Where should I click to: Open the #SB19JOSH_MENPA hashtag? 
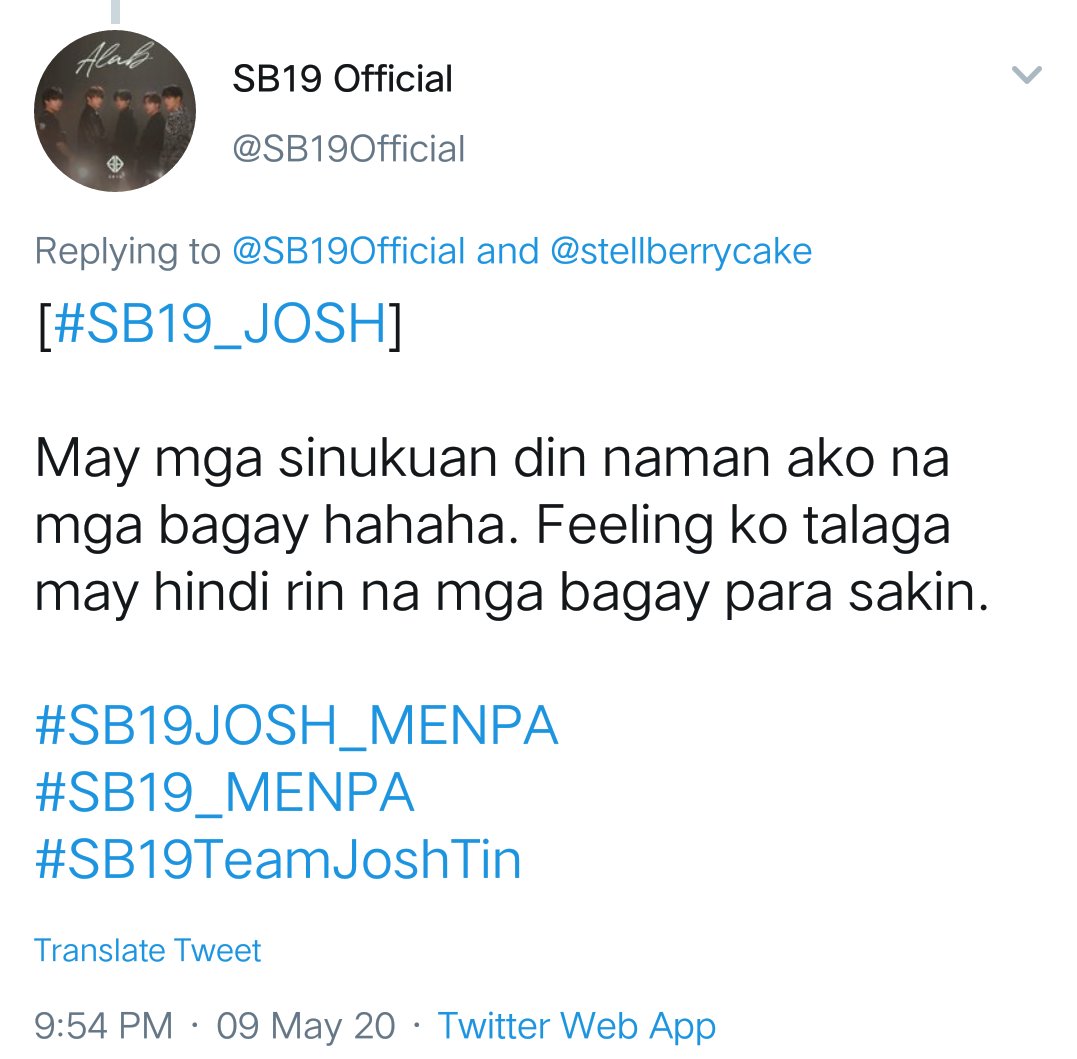click(x=296, y=725)
